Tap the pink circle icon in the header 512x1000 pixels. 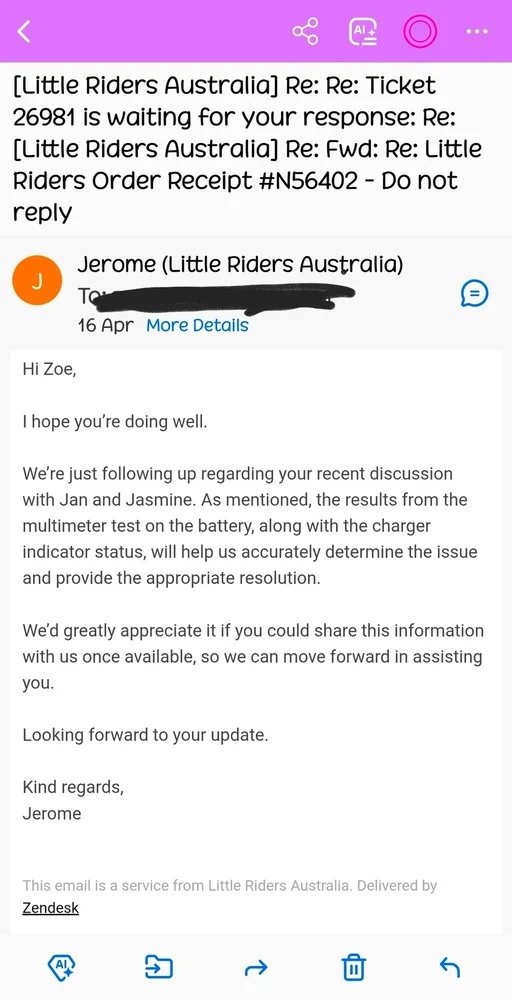click(420, 31)
